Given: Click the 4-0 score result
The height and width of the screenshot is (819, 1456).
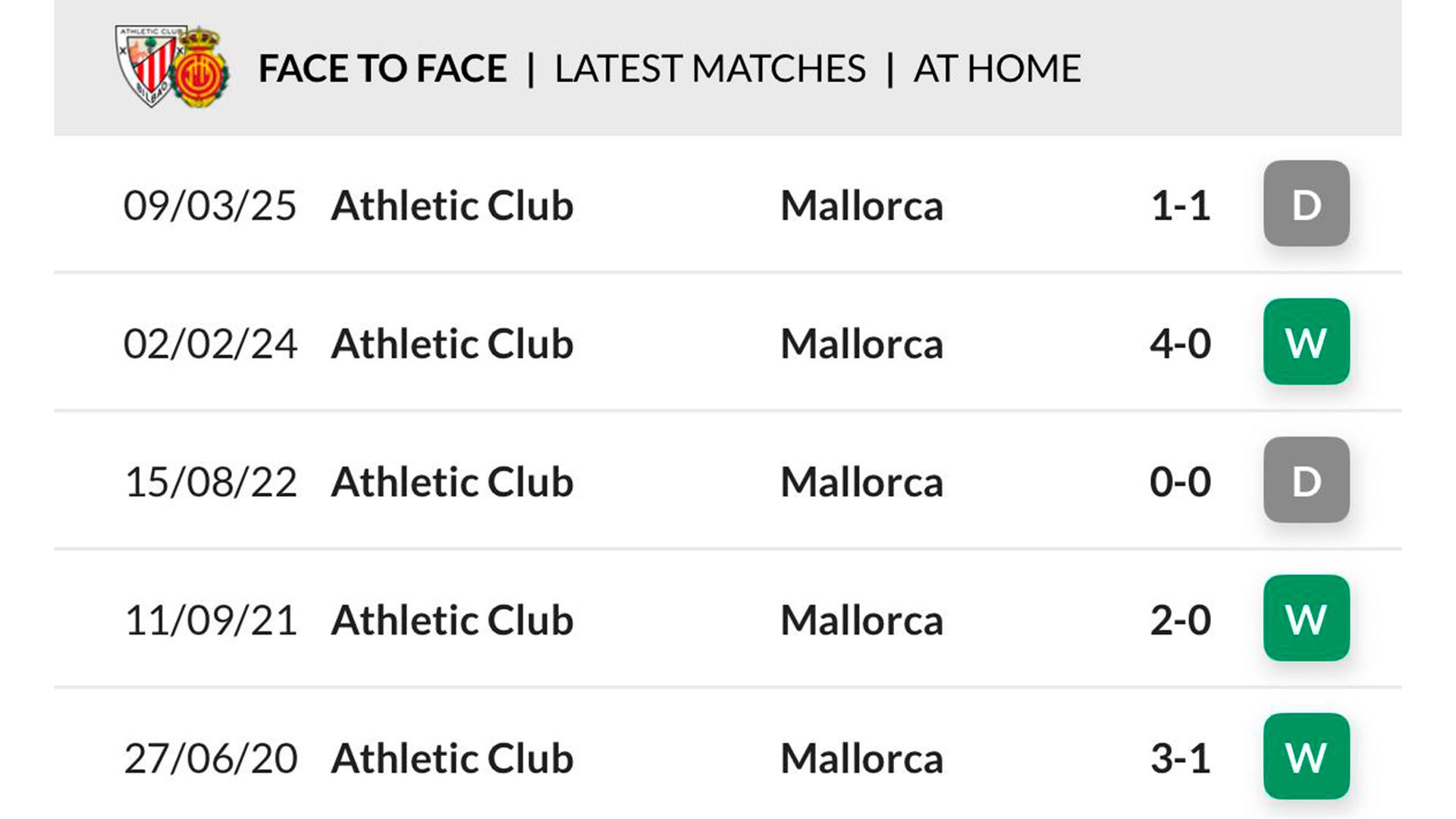Looking at the screenshot, I should coord(1180,344).
